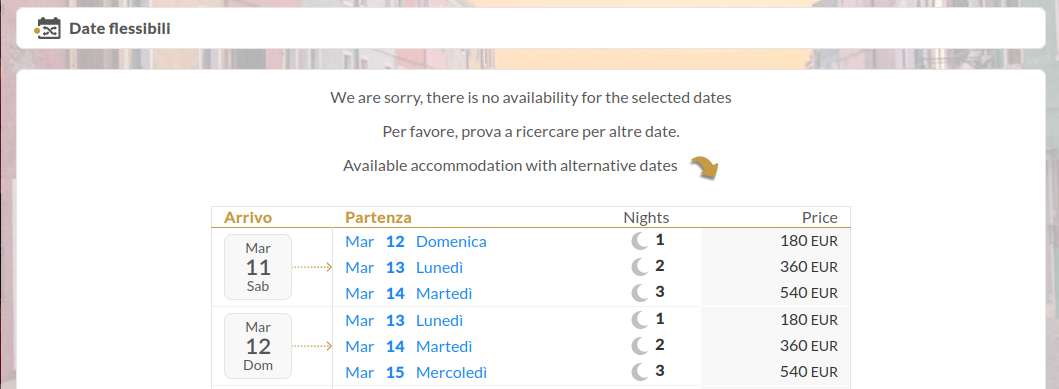Screen dimensions: 1059x389
Task: Choose departure Mar 12 Domenica
Action: point(415,242)
